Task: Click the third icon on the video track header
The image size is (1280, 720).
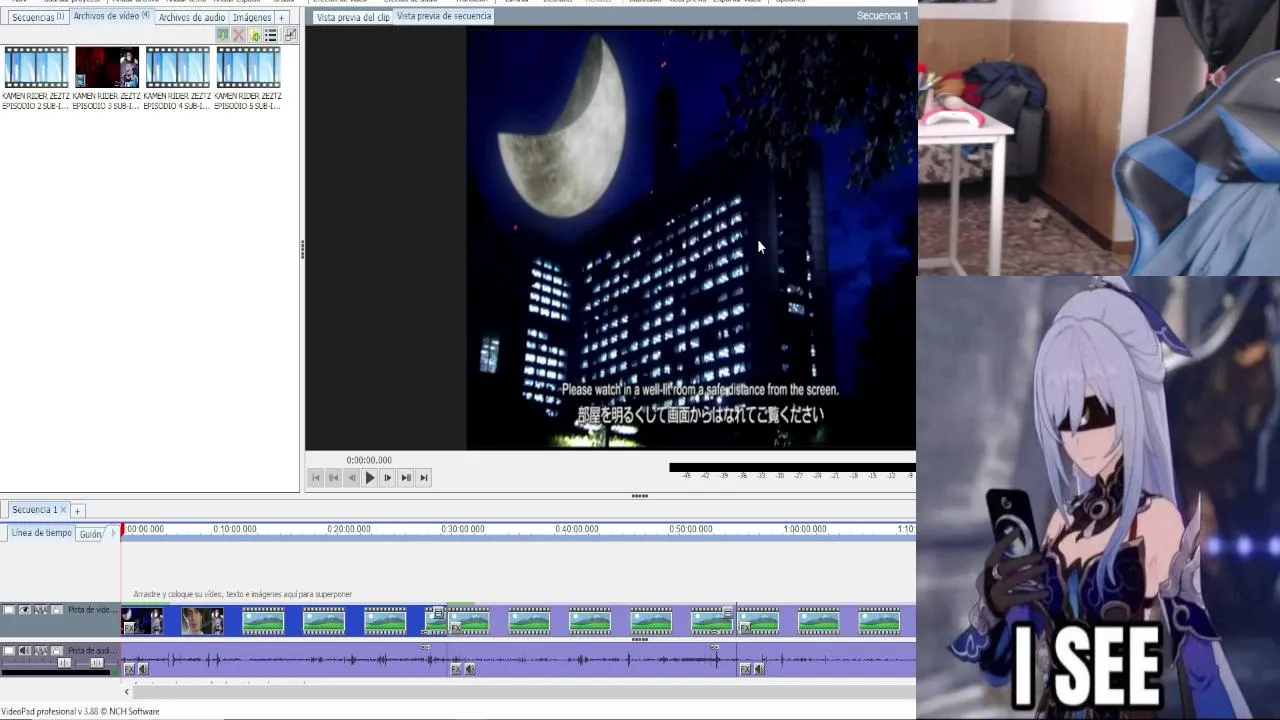Action: (x=41, y=610)
